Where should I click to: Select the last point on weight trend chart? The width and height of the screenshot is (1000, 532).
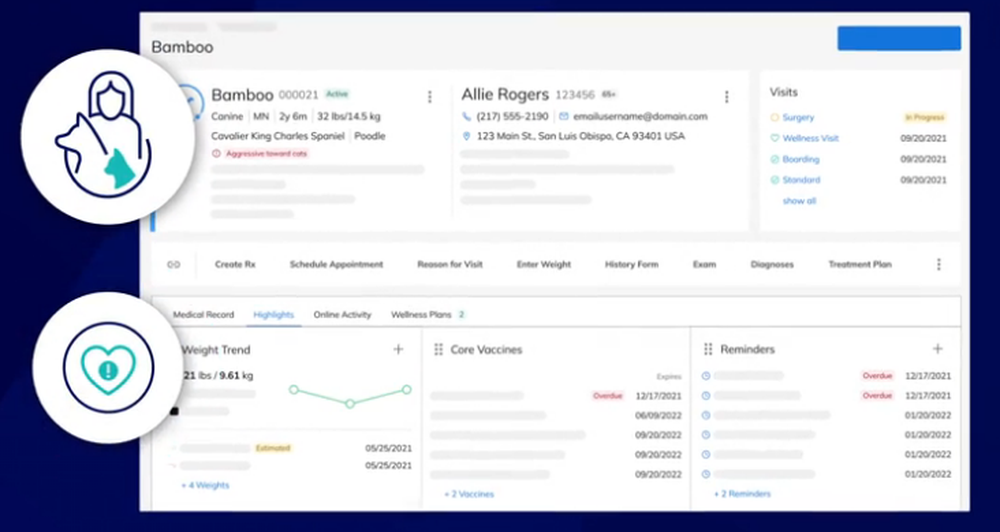click(x=406, y=389)
